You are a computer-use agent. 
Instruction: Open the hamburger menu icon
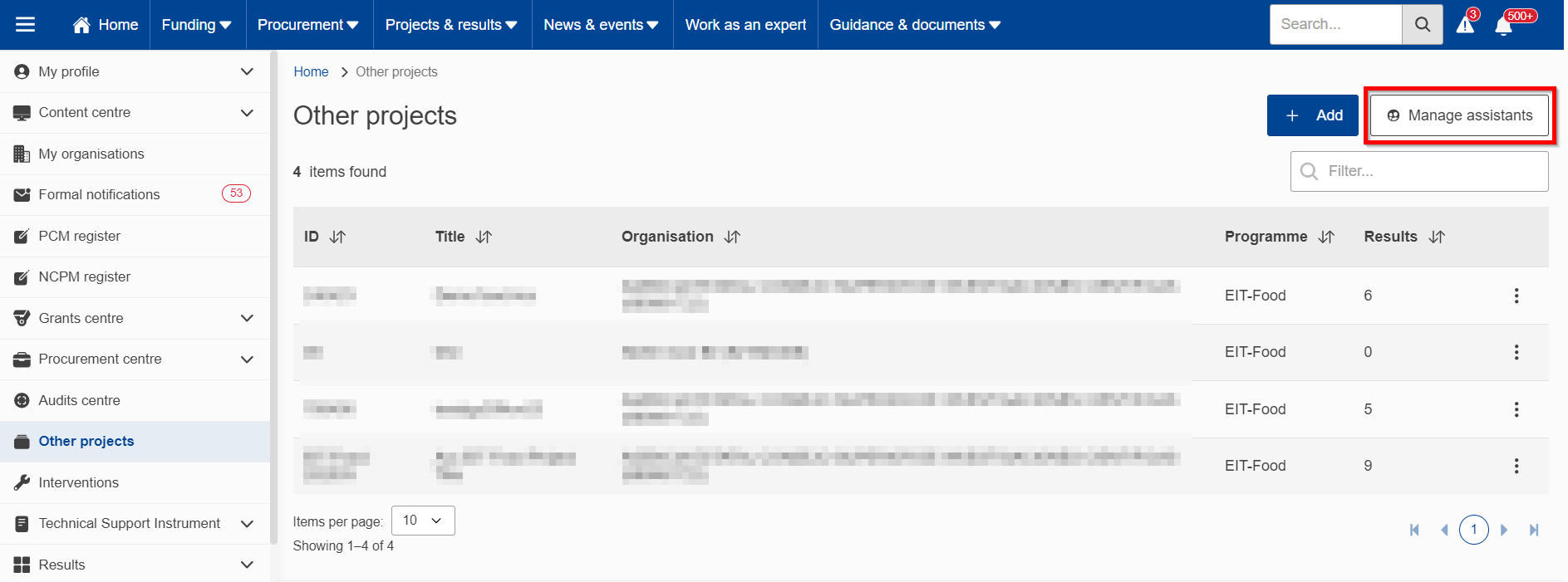coord(26,25)
